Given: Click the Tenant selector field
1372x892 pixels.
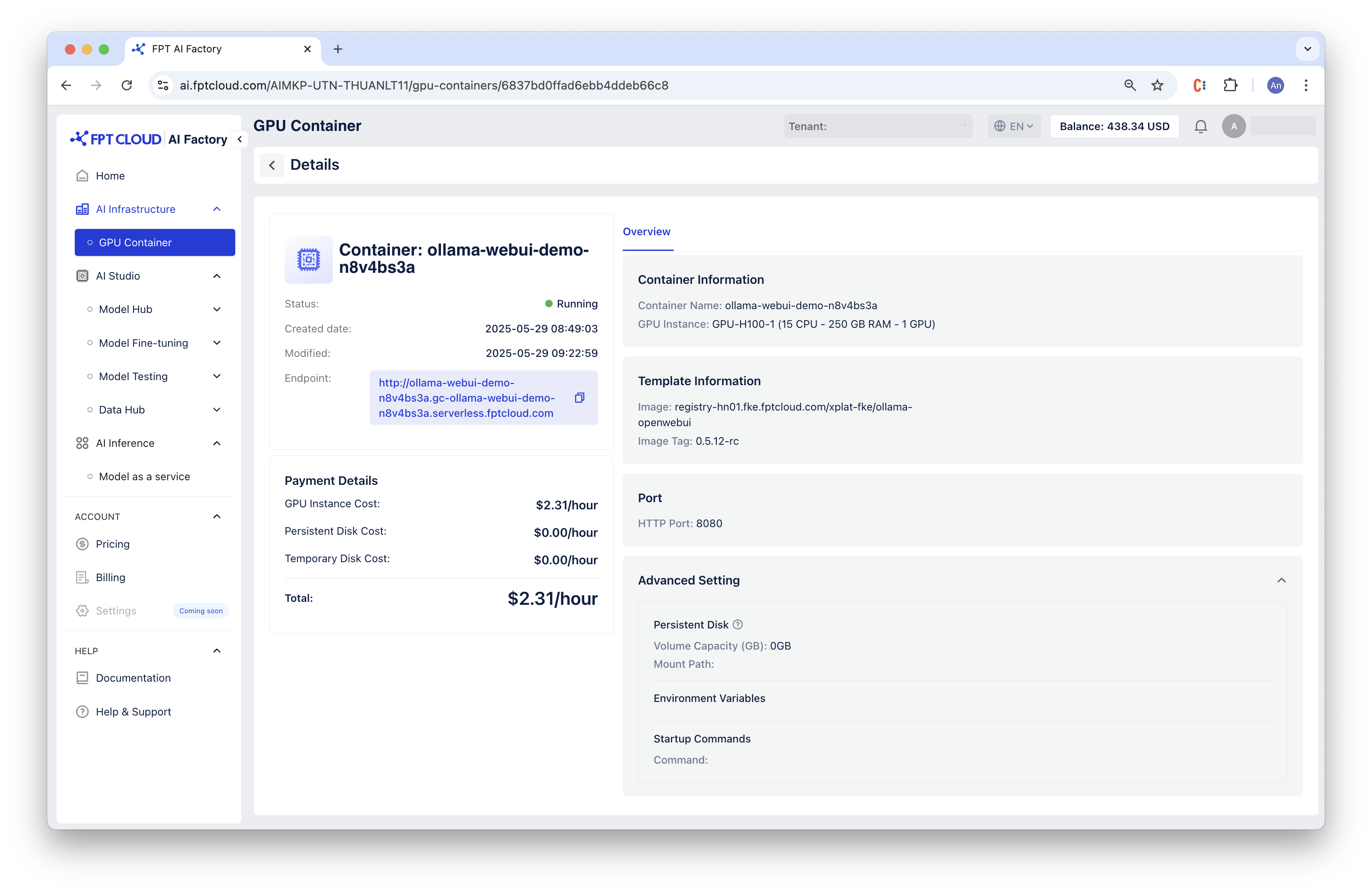Looking at the screenshot, I should point(877,126).
